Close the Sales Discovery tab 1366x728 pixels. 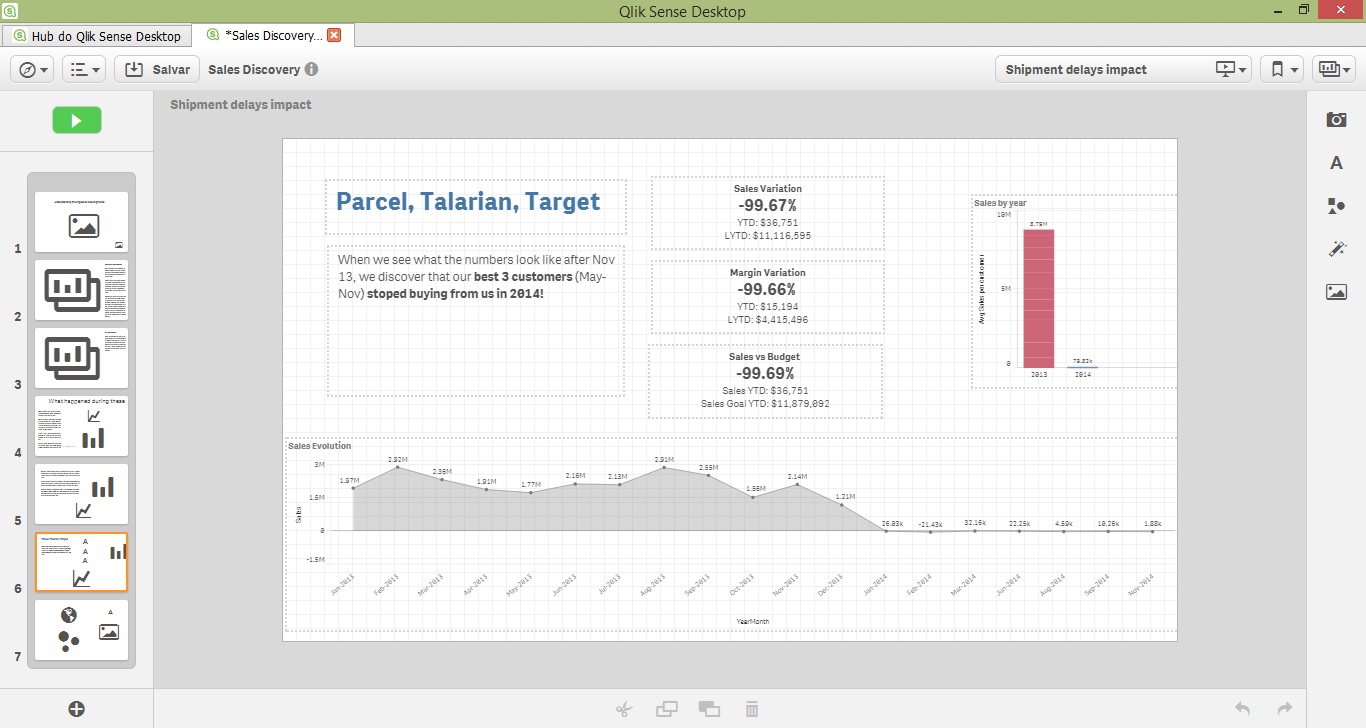334,35
